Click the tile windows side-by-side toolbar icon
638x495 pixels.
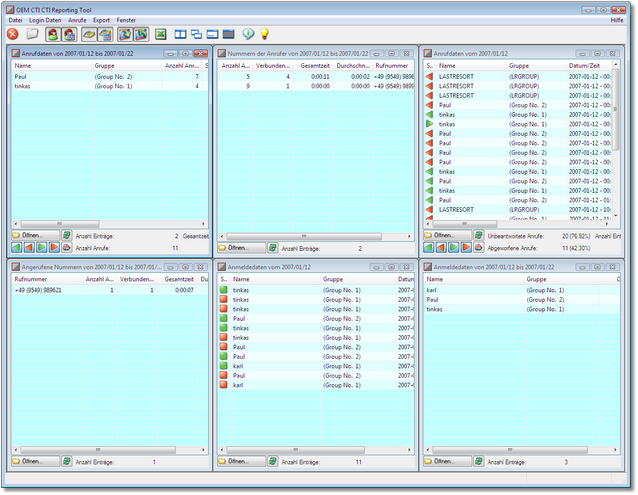[x=180, y=34]
